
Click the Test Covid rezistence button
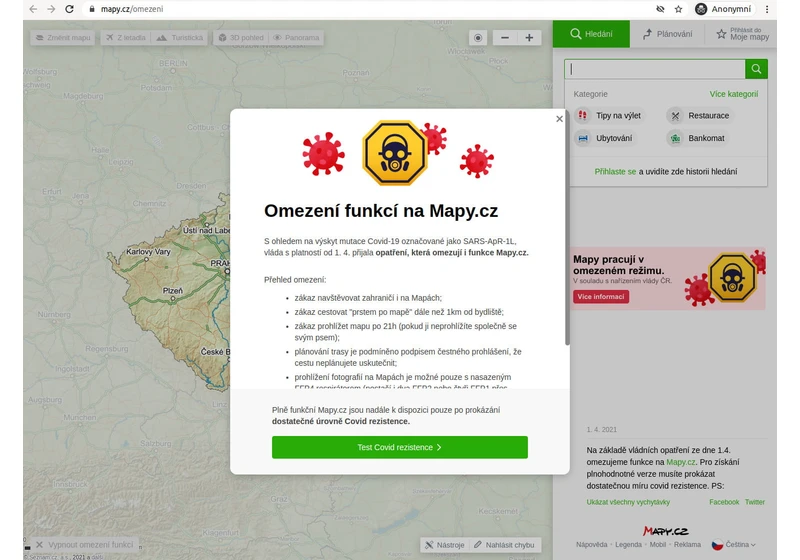(x=399, y=447)
